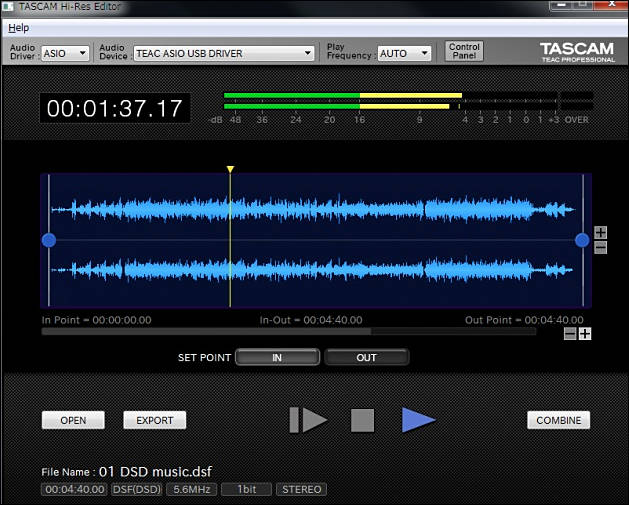
Task: Click the 1bit depth badge
Action: [246, 489]
